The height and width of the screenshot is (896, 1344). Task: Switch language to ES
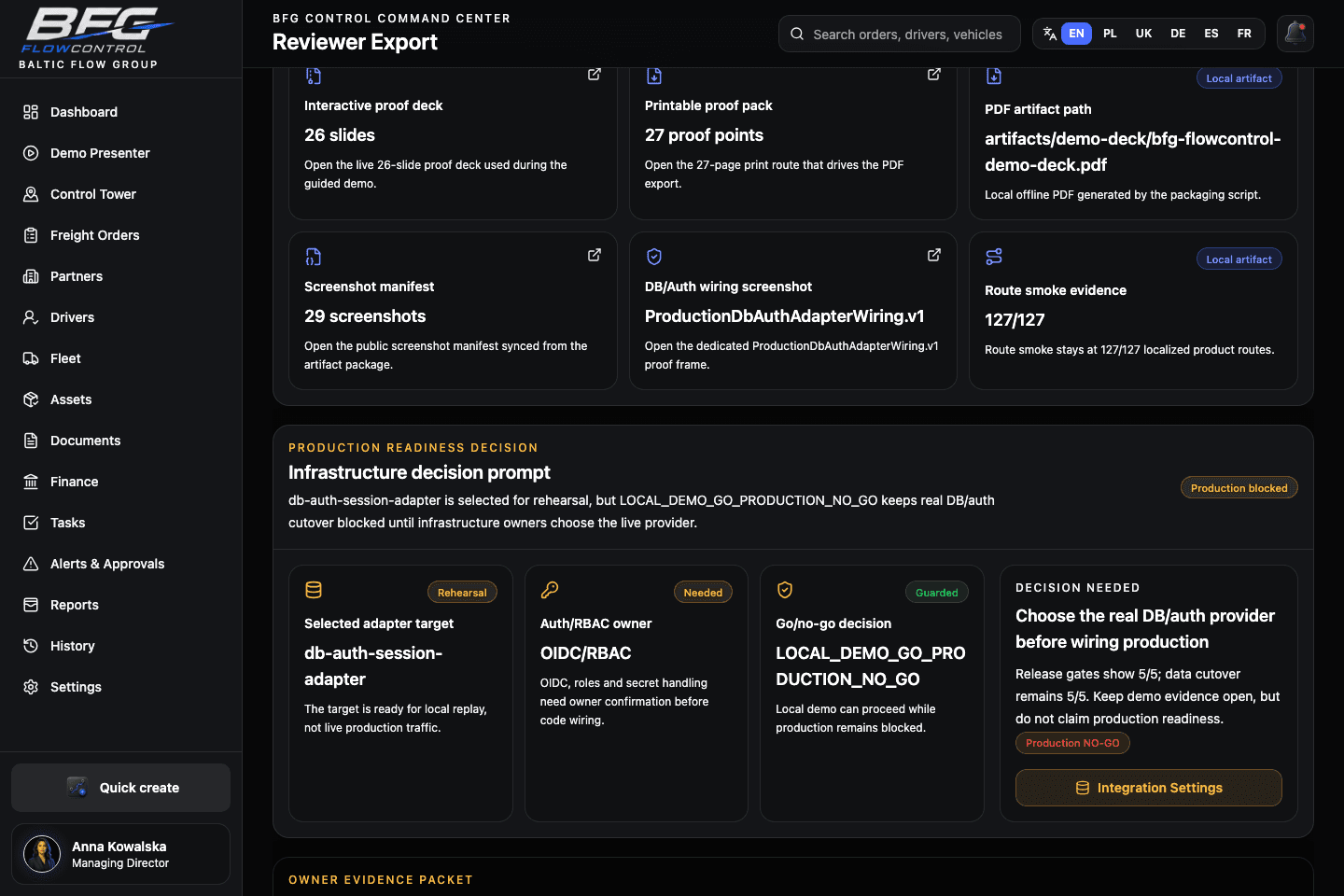pos(1211,34)
